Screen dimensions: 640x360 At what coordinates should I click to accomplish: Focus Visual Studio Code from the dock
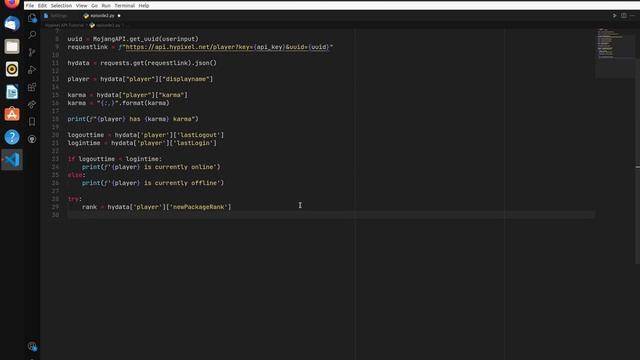pyautogui.click(x=12, y=160)
